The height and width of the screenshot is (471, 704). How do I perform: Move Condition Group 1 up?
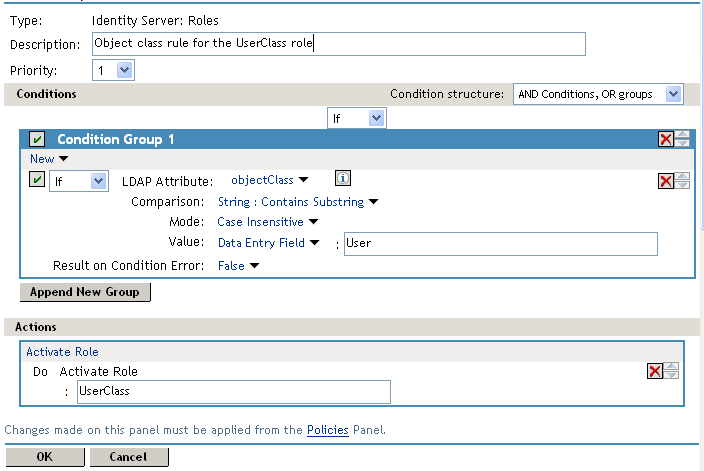pos(683,135)
